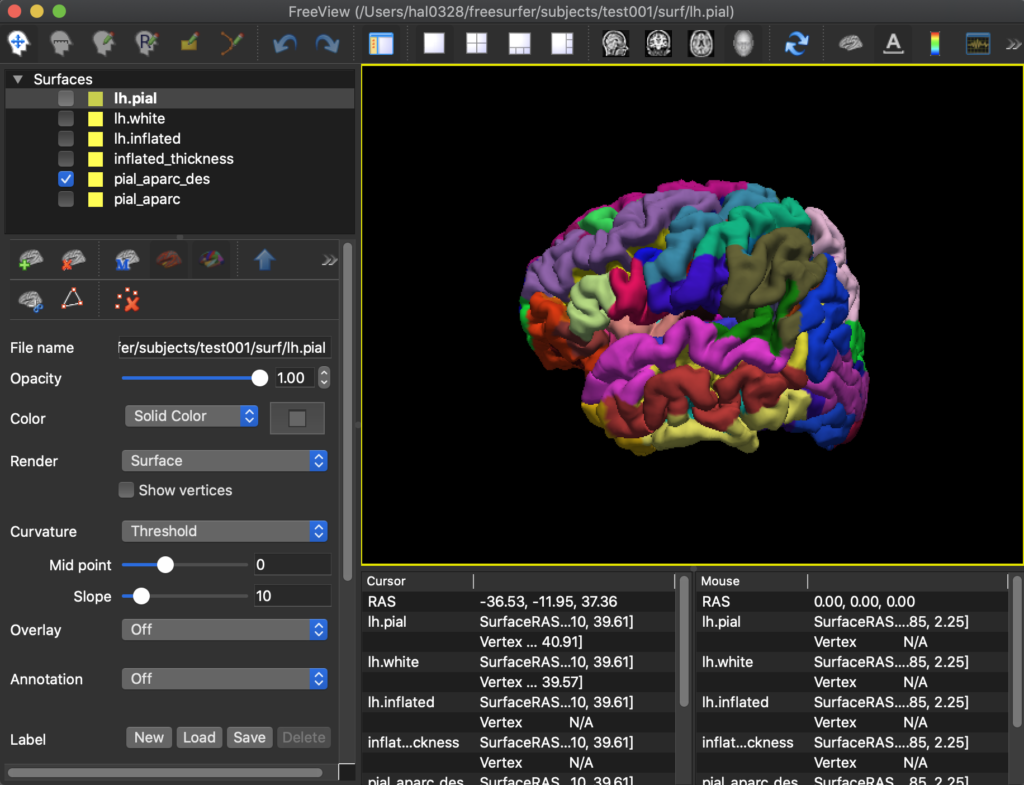Click the Opacity slider handle
1024x785 pixels.
coord(260,378)
